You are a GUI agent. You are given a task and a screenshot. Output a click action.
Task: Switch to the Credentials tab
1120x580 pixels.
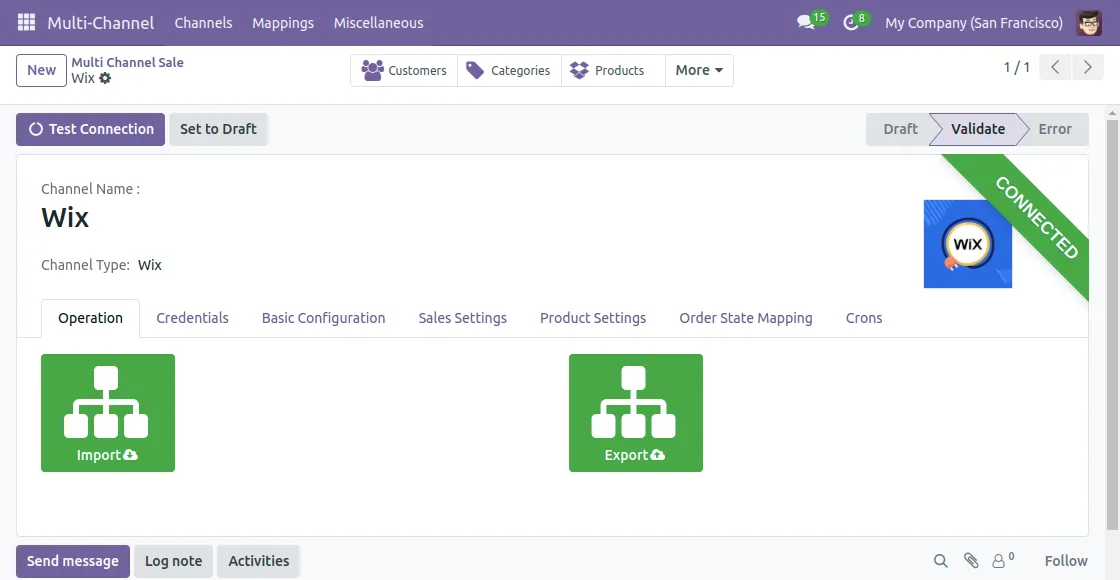click(x=192, y=318)
